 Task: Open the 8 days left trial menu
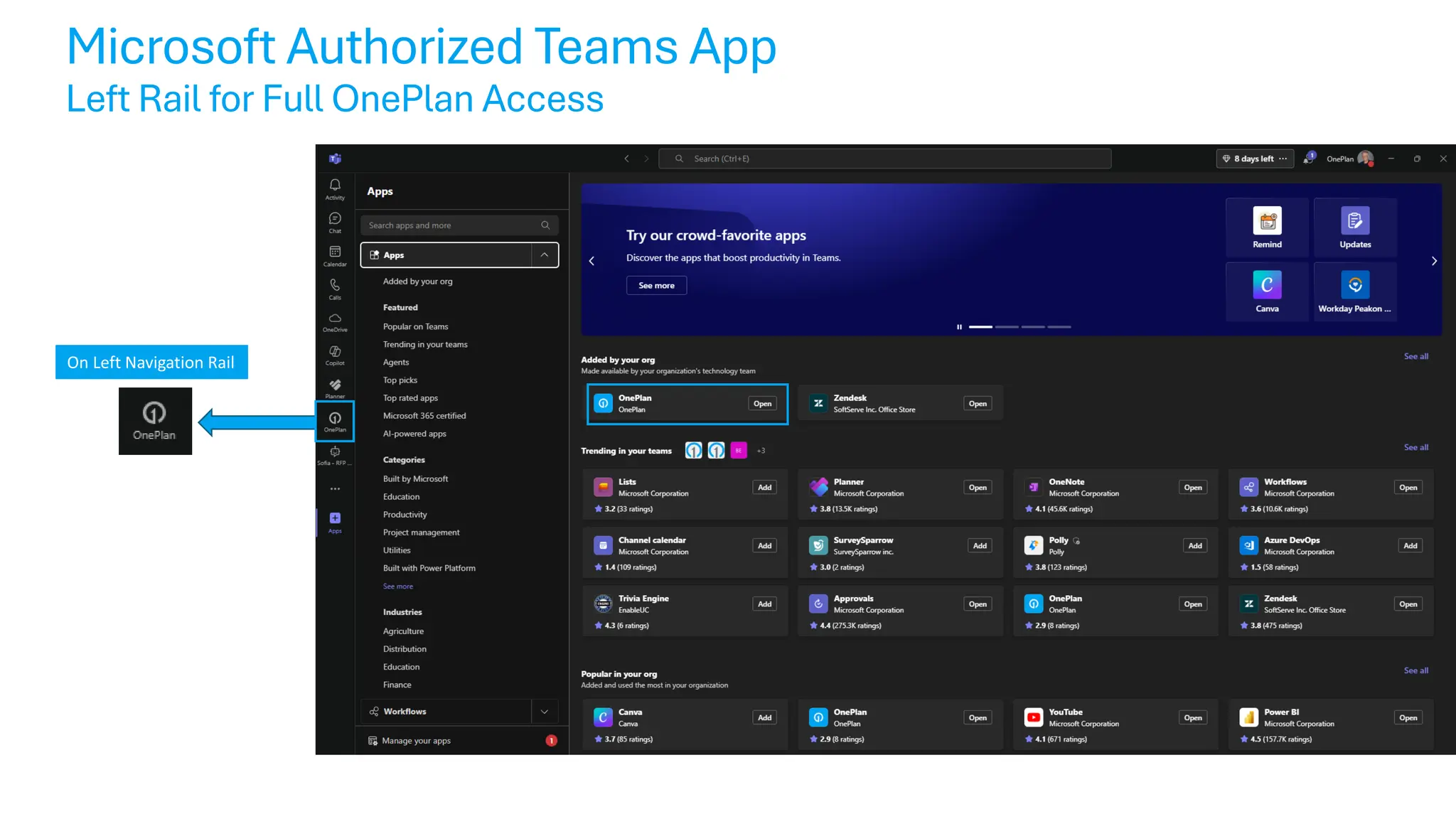pos(1255,159)
